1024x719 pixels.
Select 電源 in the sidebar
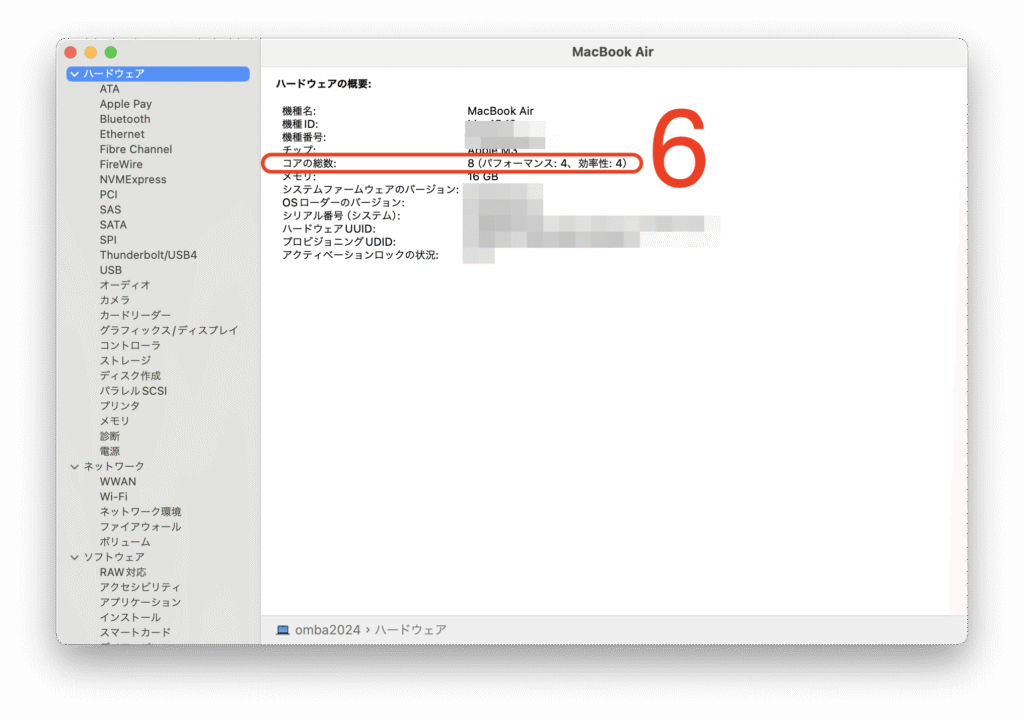(x=110, y=451)
